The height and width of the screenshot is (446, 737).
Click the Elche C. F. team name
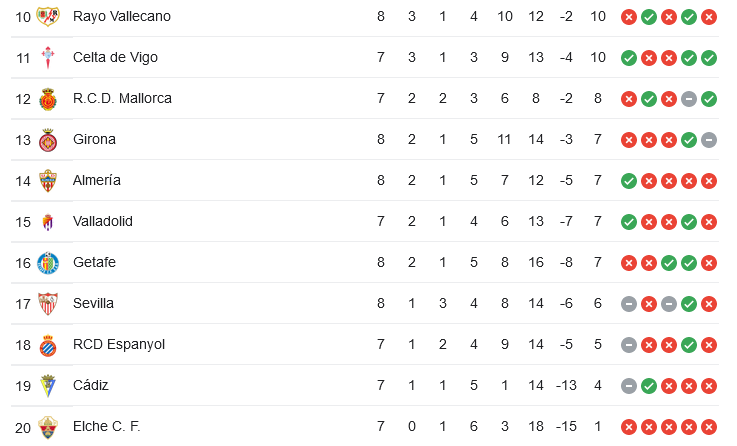coord(107,426)
